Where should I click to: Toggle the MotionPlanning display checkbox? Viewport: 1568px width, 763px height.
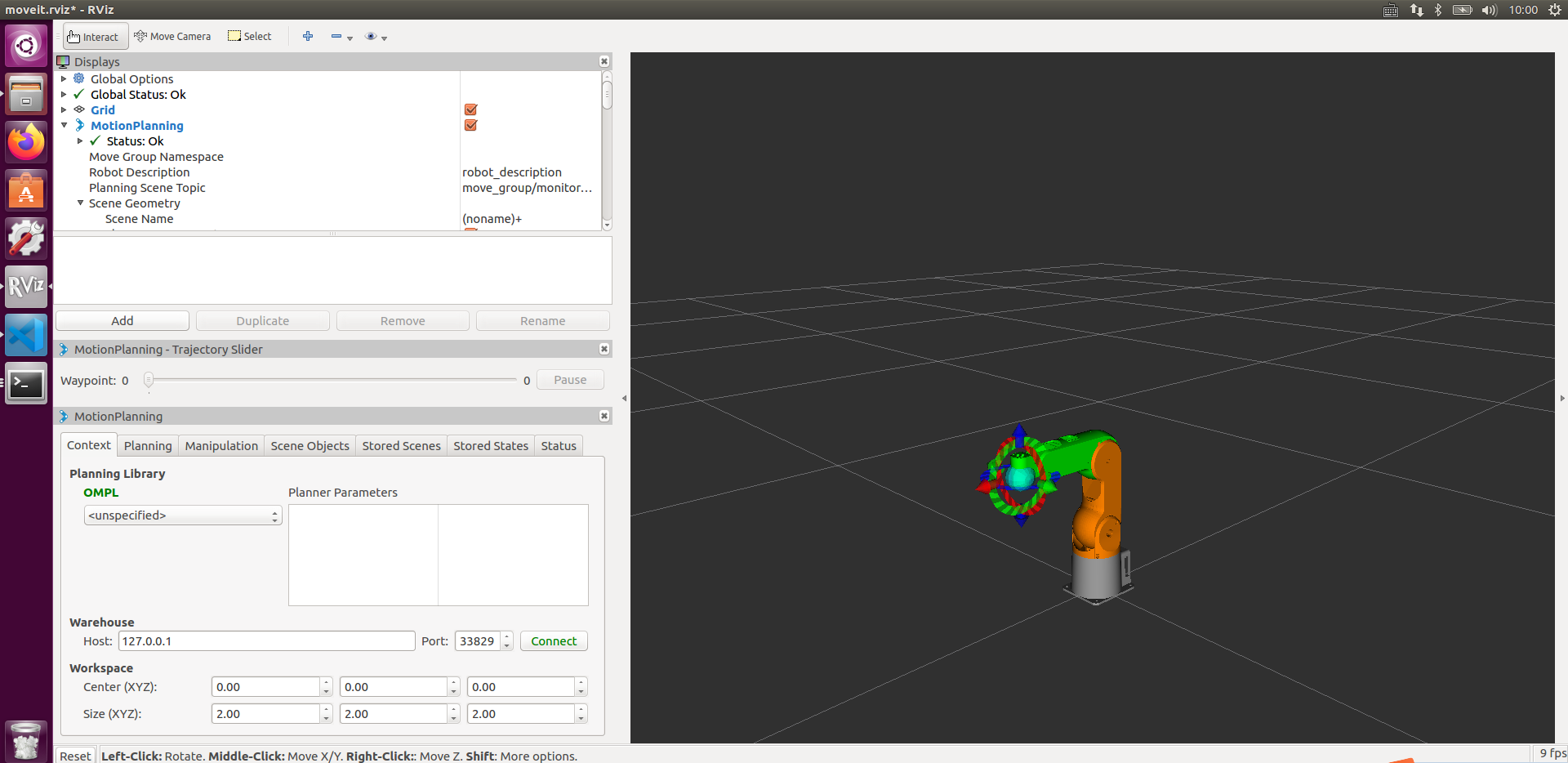click(x=470, y=126)
